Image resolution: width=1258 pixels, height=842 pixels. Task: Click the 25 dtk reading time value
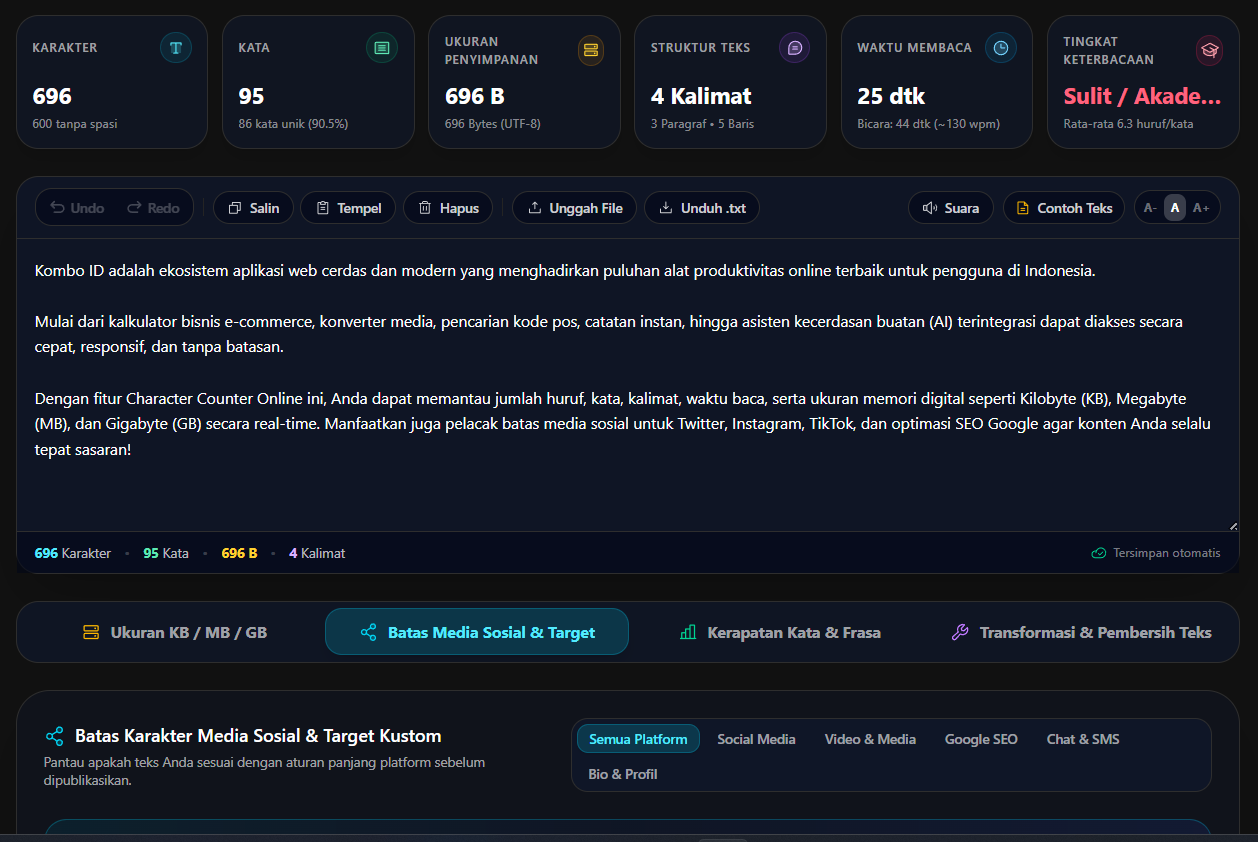891,96
